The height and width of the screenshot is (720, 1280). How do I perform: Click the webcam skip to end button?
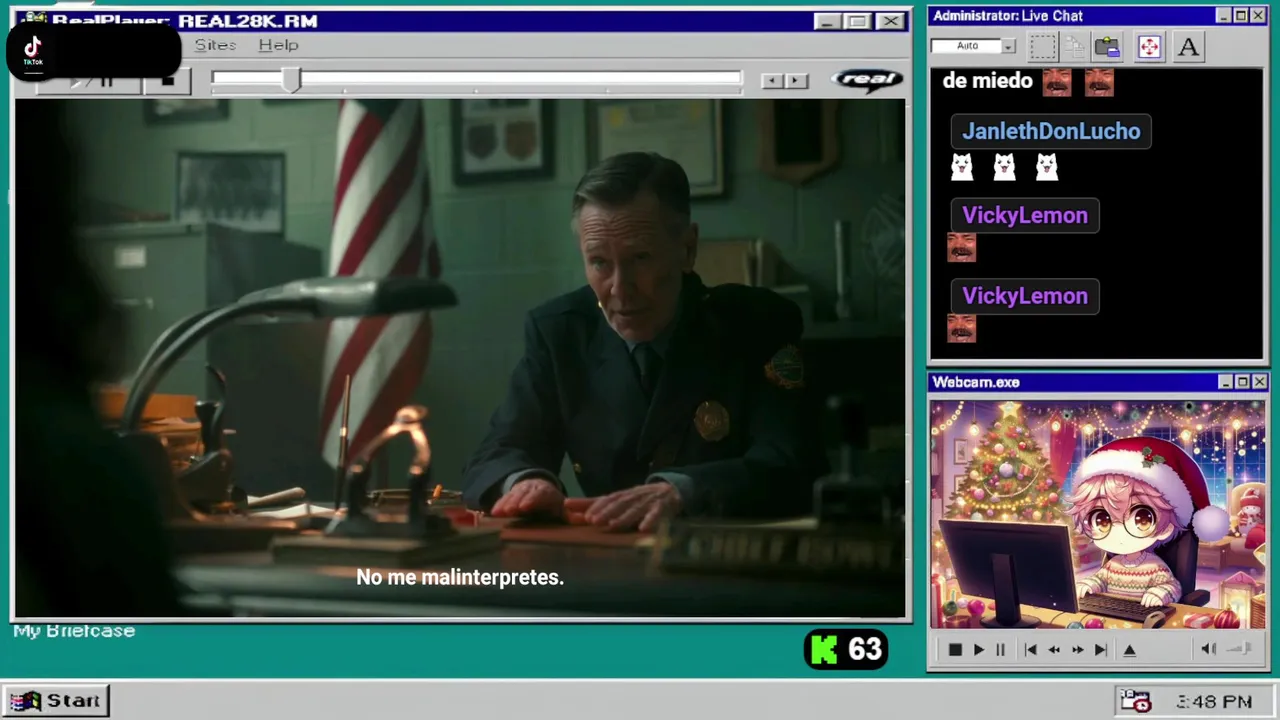click(1100, 650)
